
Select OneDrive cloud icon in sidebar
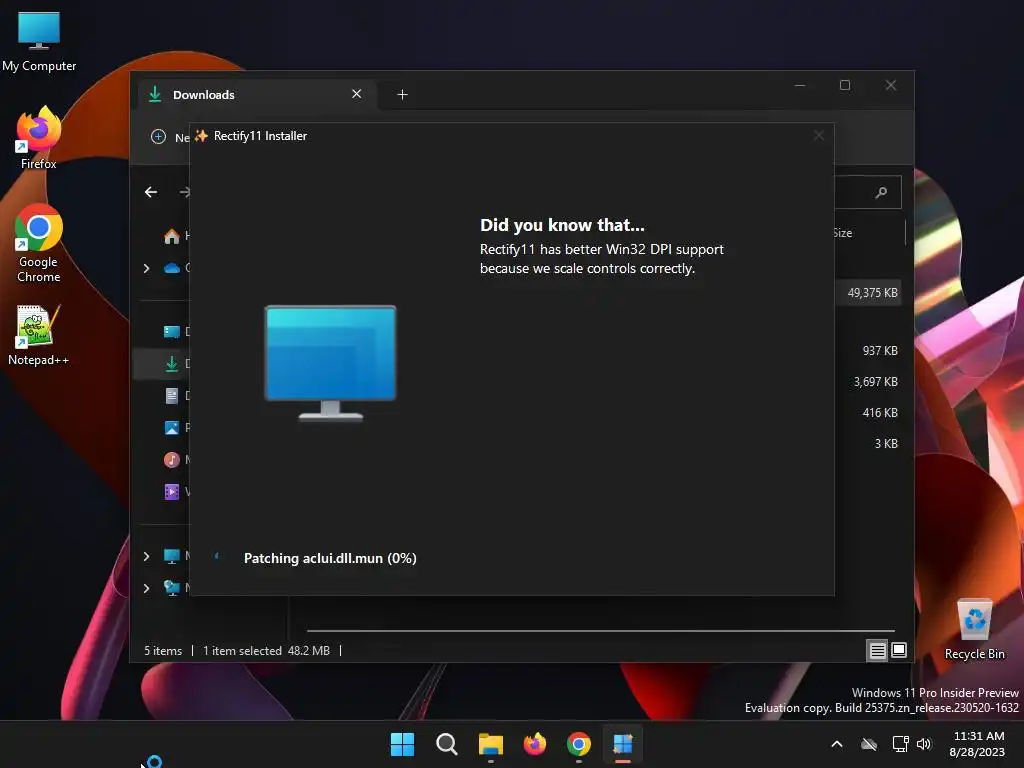(172, 268)
